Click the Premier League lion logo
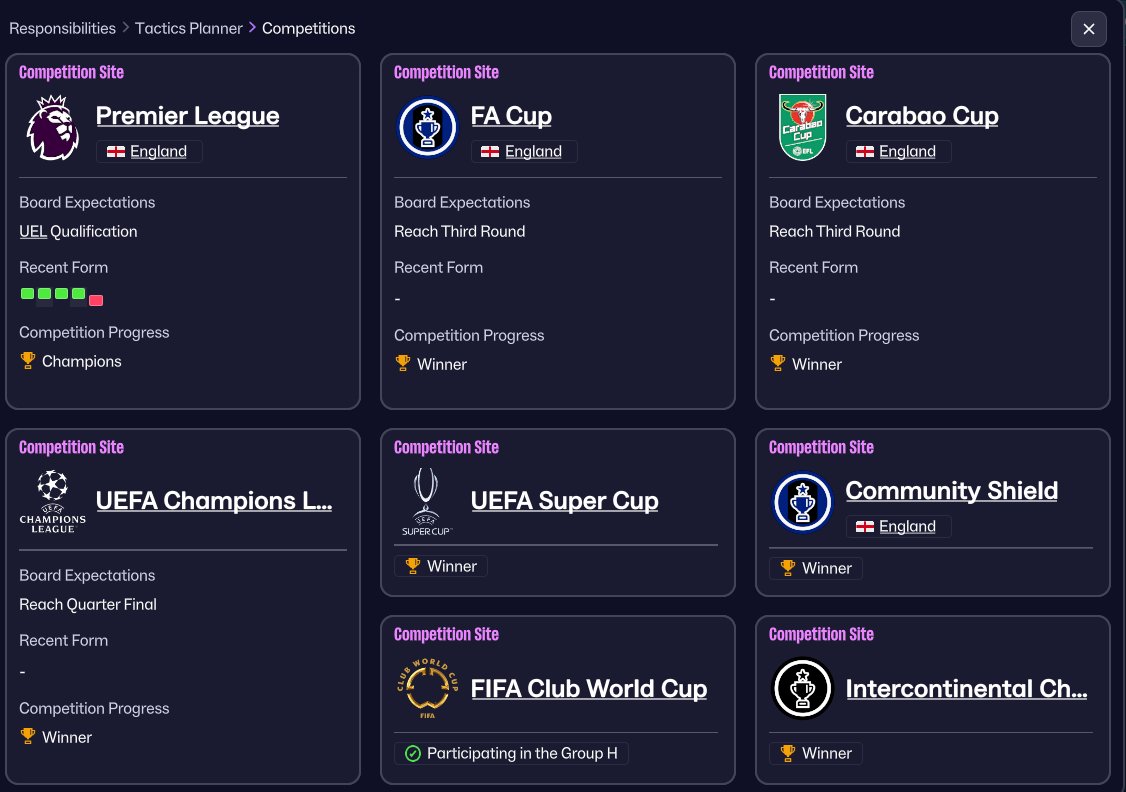This screenshot has height=792, width=1126. pyautogui.click(x=52, y=127)
